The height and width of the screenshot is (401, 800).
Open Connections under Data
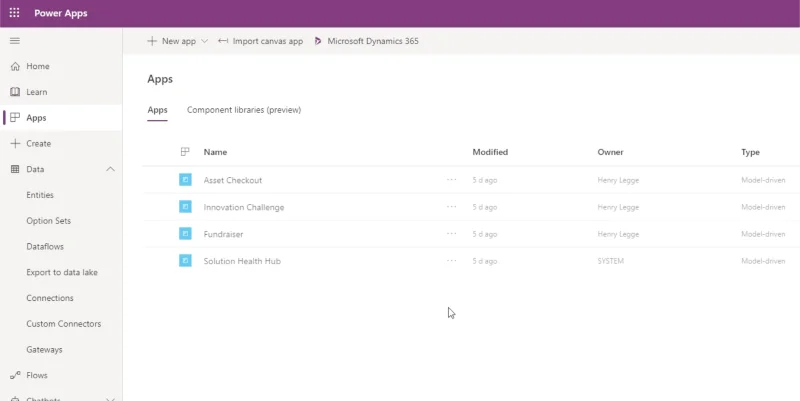(50, 298)
